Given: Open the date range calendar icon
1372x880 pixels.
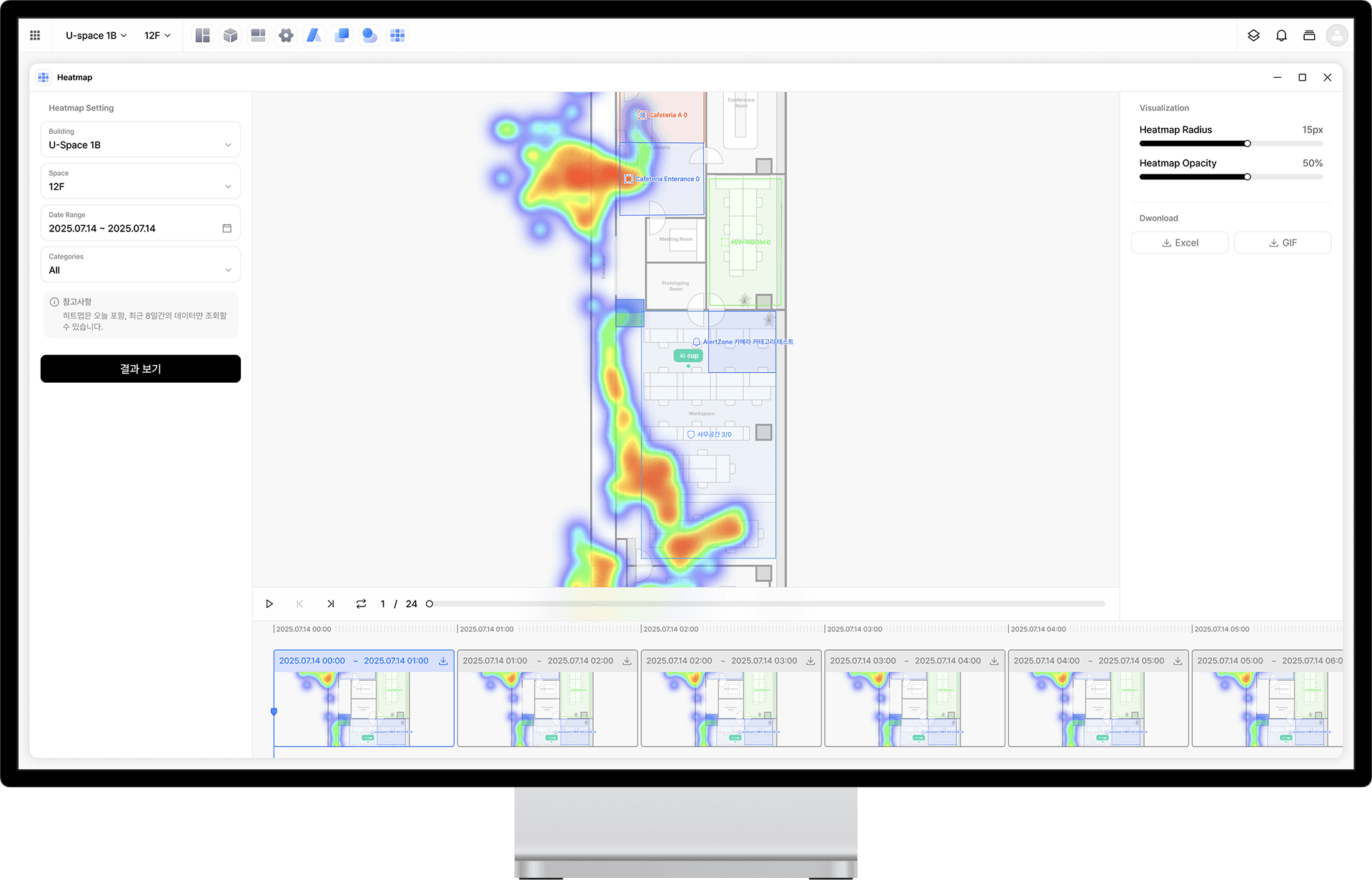Looking at the screenshot, I should coord(227,229).
